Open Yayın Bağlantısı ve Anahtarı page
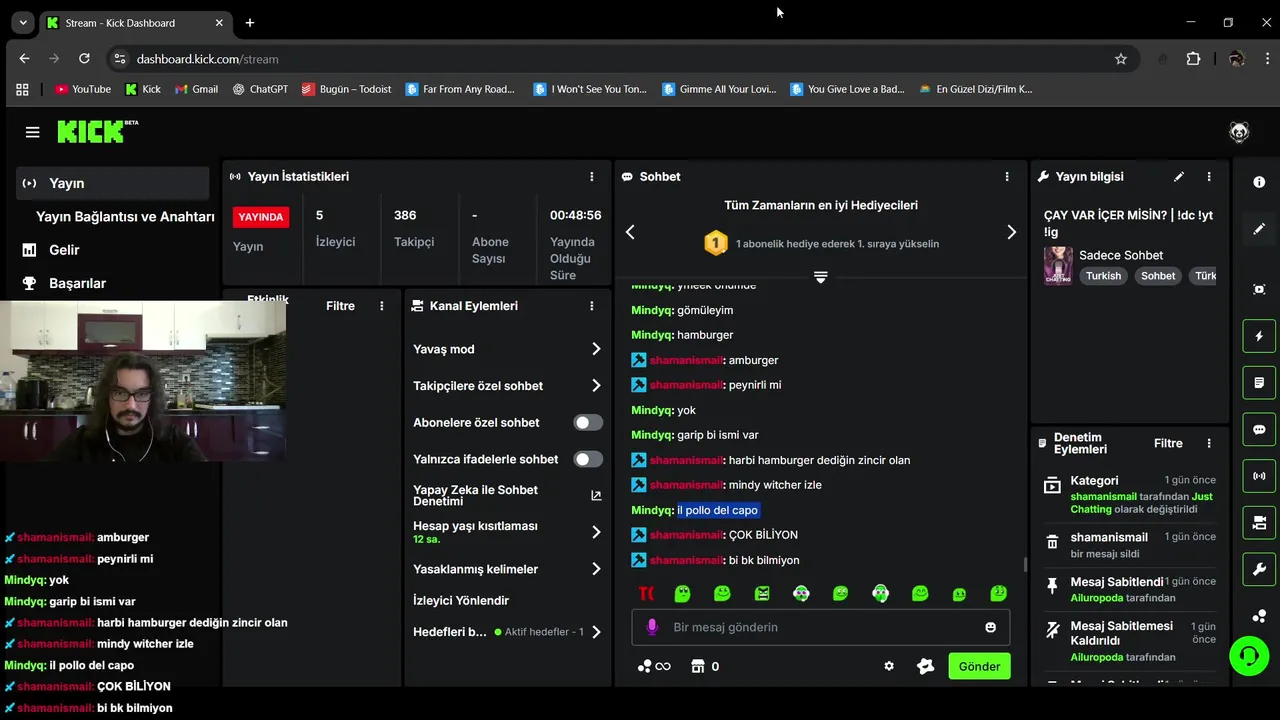Screen dimensions: 1280x720 click(125, 217)
